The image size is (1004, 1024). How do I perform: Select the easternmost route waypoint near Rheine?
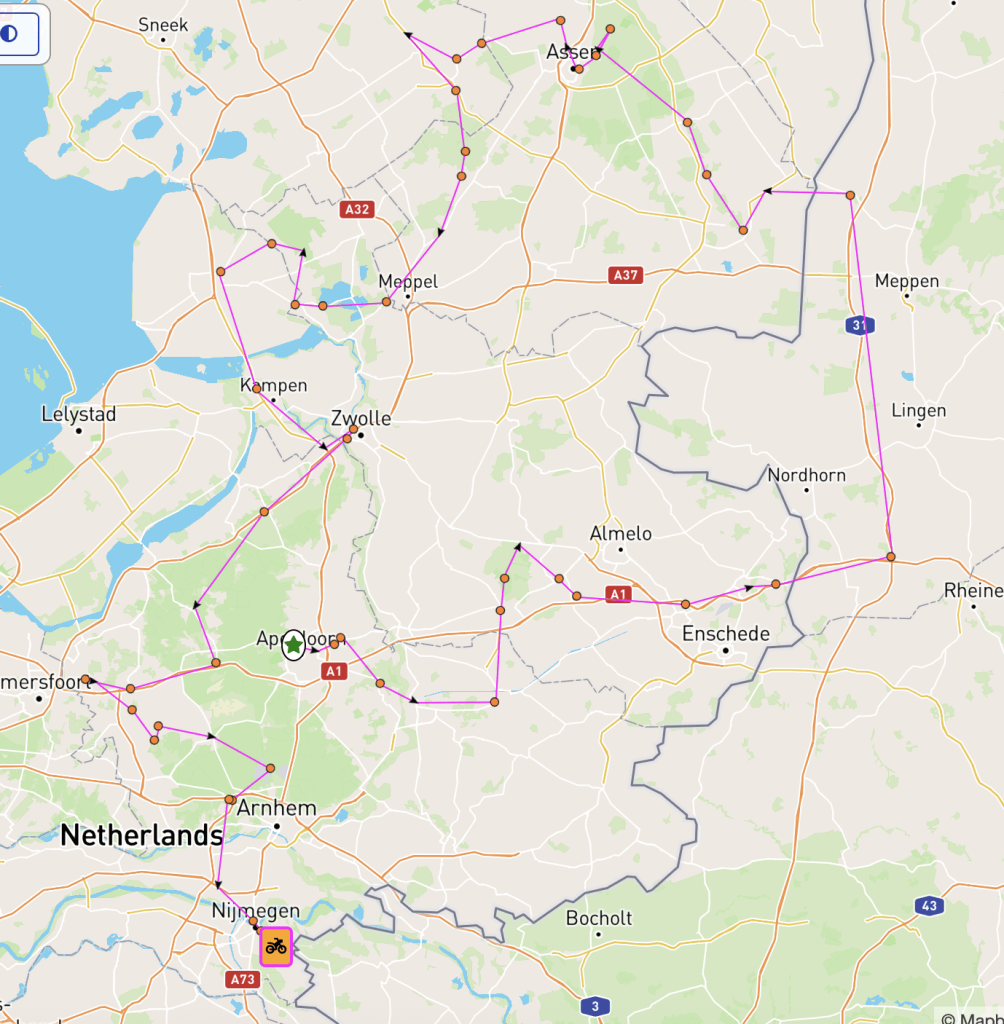pos(891,556)
